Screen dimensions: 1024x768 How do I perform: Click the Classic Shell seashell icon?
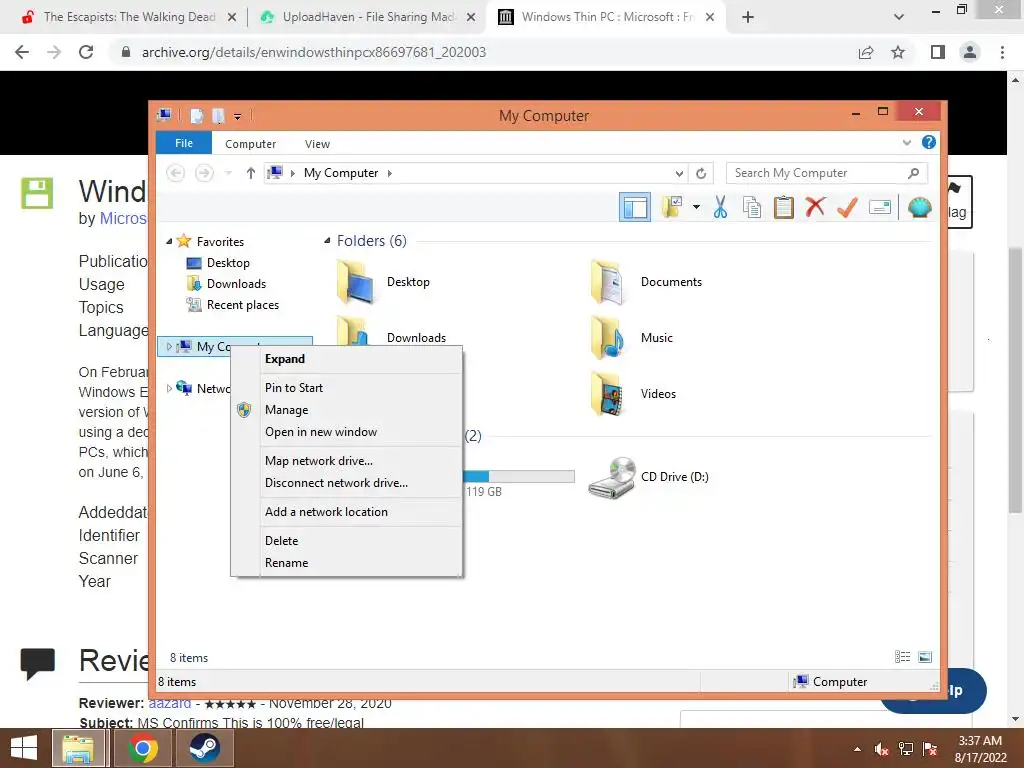[x=920, y=207]
